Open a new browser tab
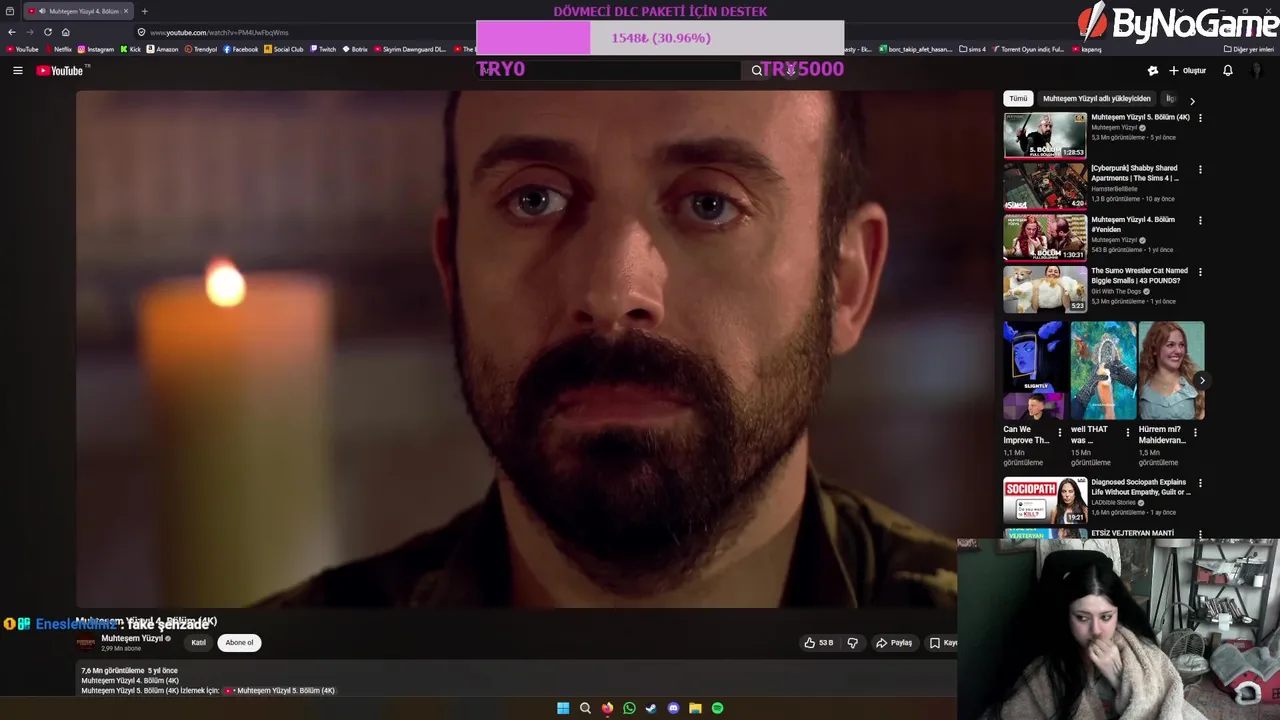Image resolution: width=1280 pixels, height=720 pixels. click(144, 11)
